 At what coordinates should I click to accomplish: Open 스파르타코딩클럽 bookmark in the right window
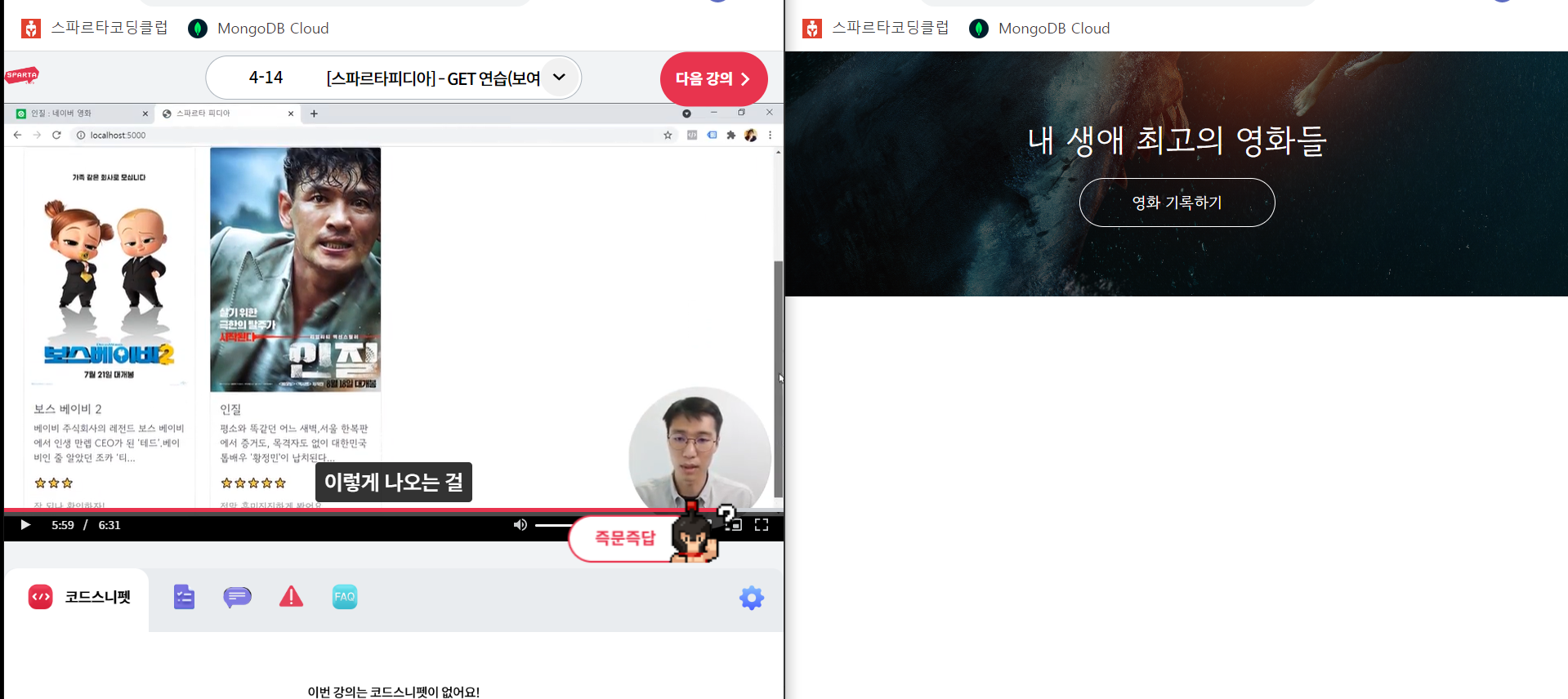875,28
